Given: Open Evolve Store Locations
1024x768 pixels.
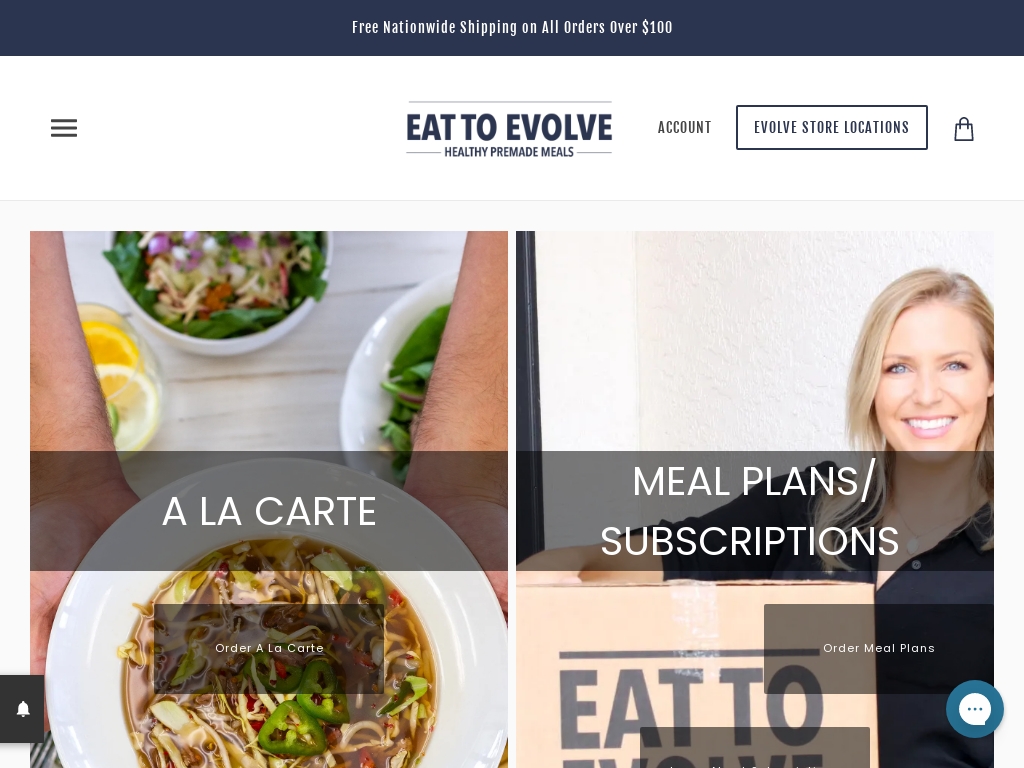Looking at the screenshot, I should click(x=831, y=127).
